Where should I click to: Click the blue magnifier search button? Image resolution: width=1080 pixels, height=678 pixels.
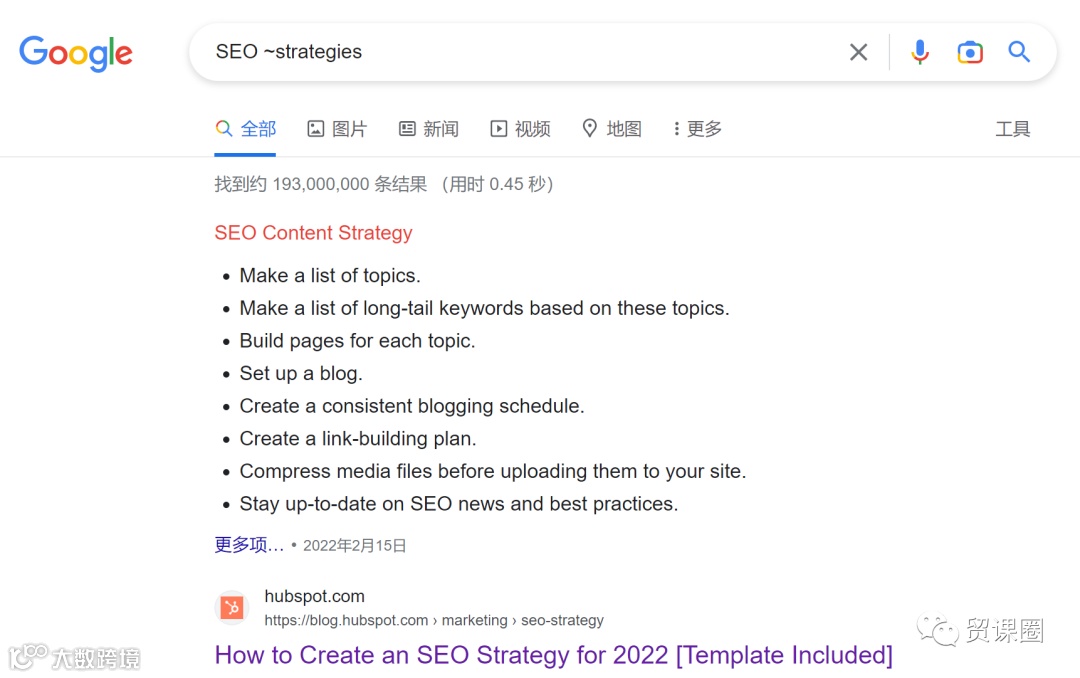1019,52
